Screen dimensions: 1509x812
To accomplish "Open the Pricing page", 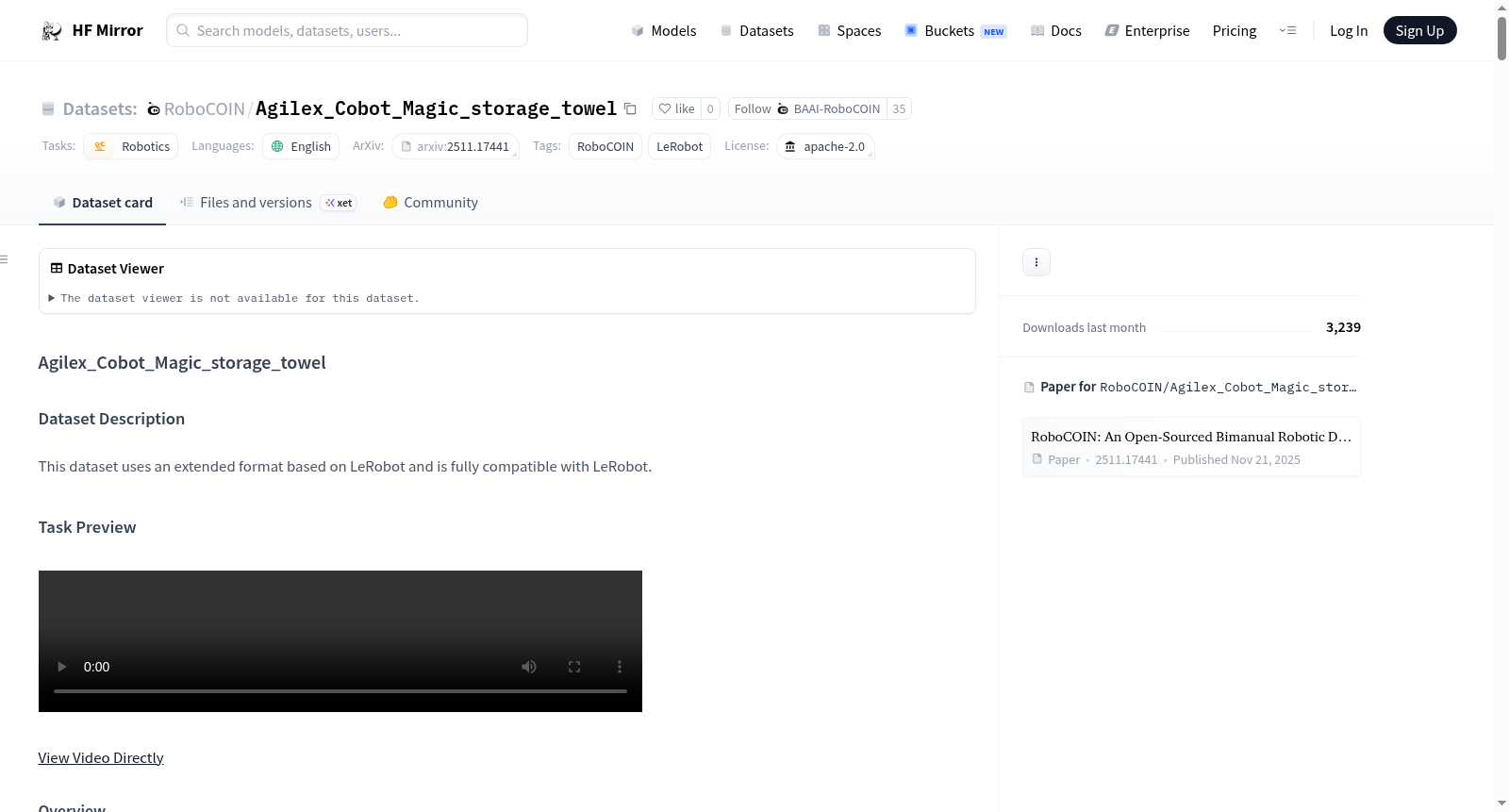I will tap(1235, 31).
